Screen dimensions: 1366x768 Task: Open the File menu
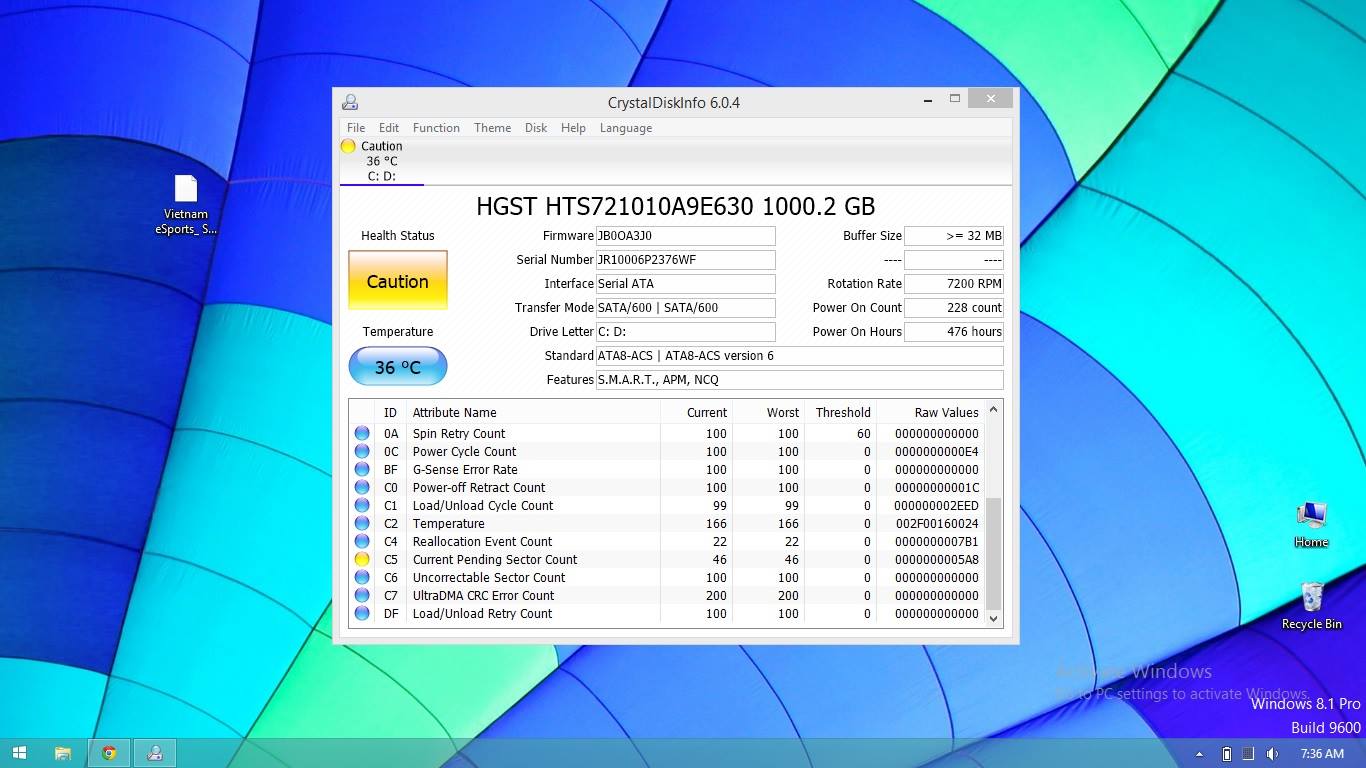pyautogui.click(x=356, y=128)
